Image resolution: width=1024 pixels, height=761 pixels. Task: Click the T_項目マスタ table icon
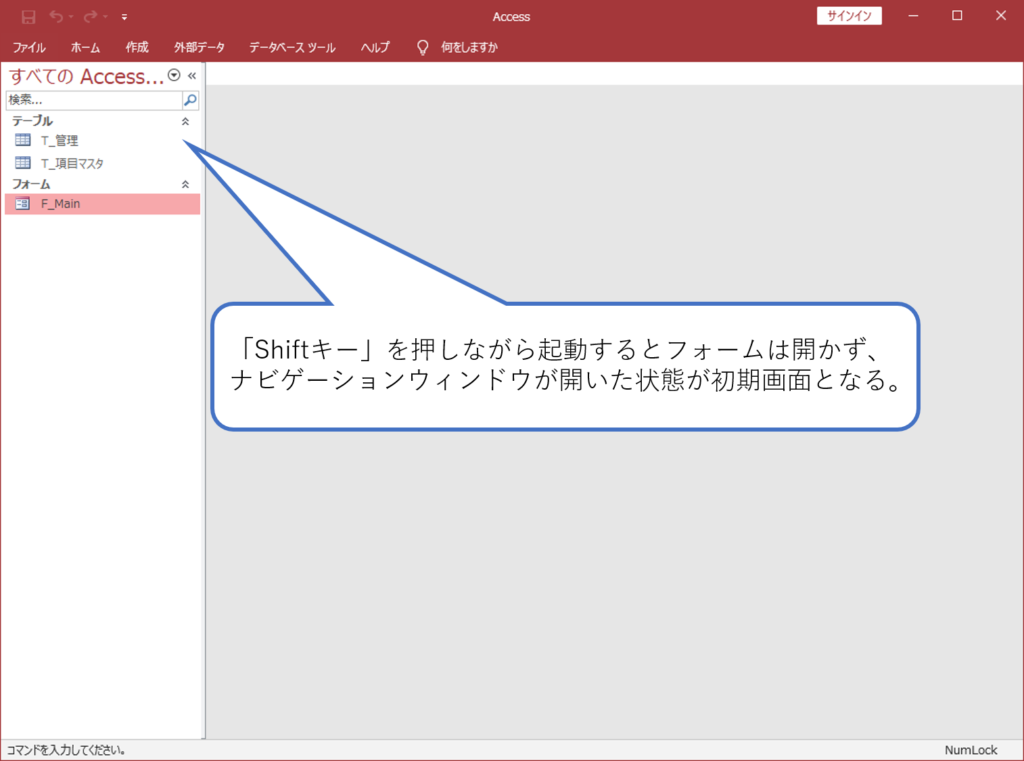(x=23, y=163)
